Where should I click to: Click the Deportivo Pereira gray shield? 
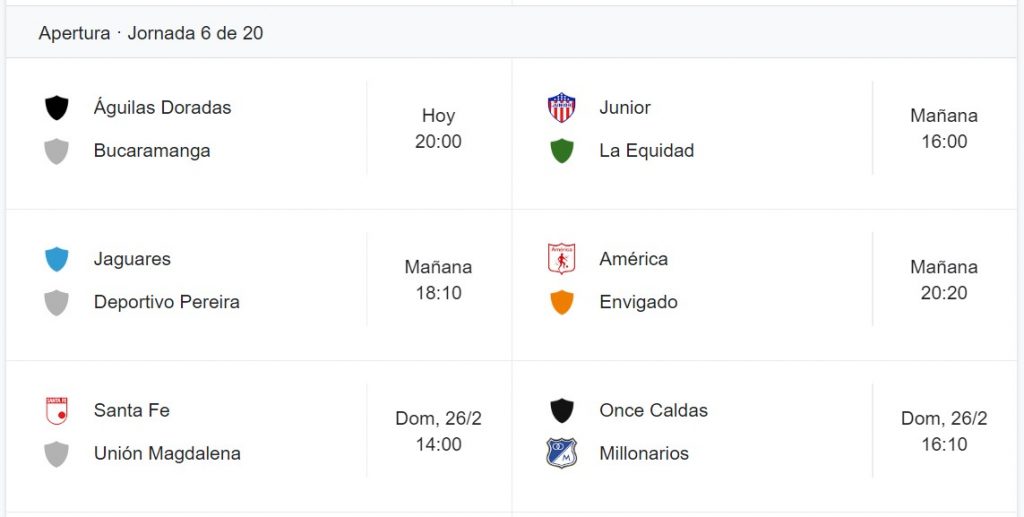tap(56, 302)
